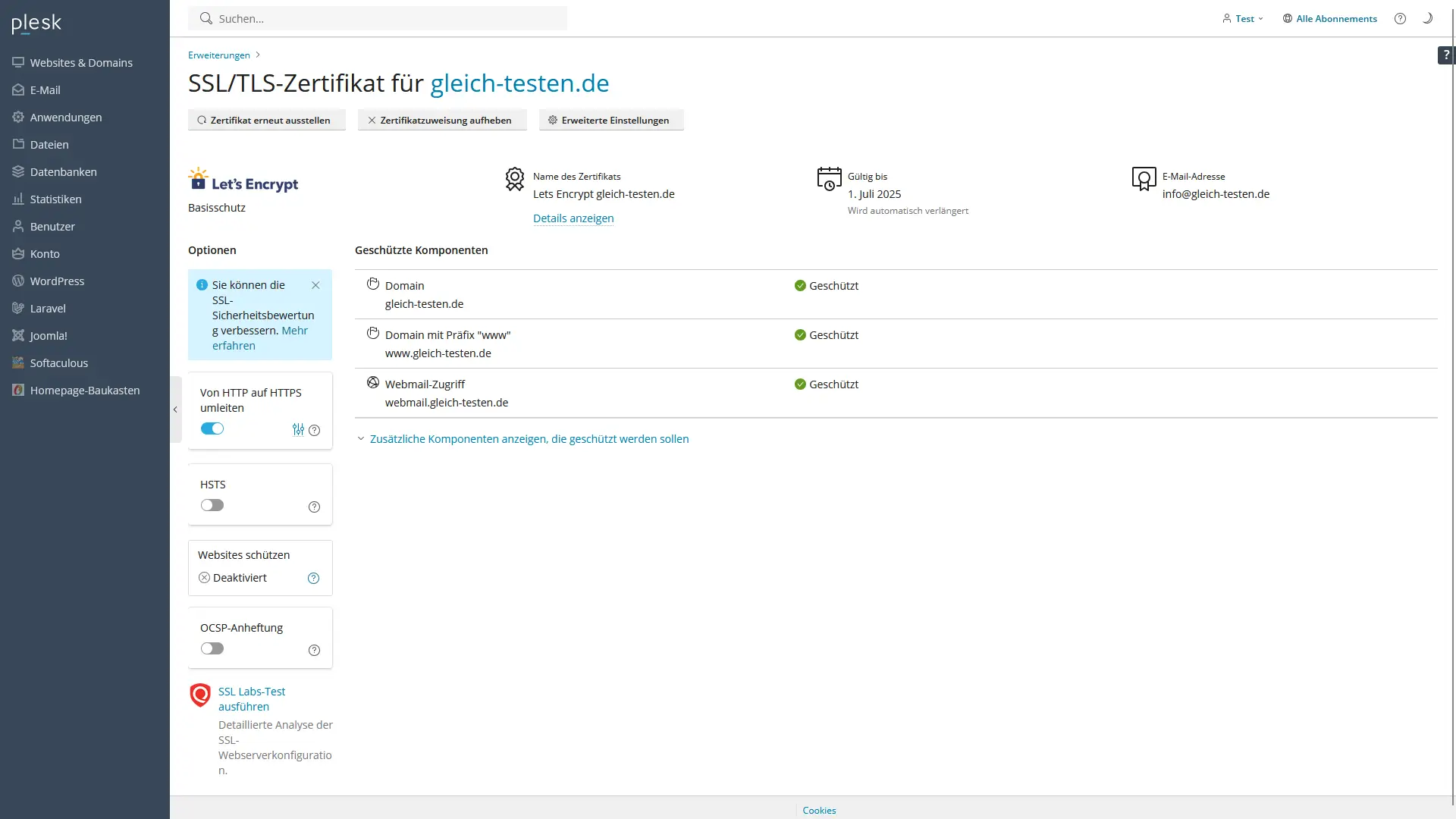Open Websites & Domains menu item
The image size is (1456, 819).
point(81,62)
